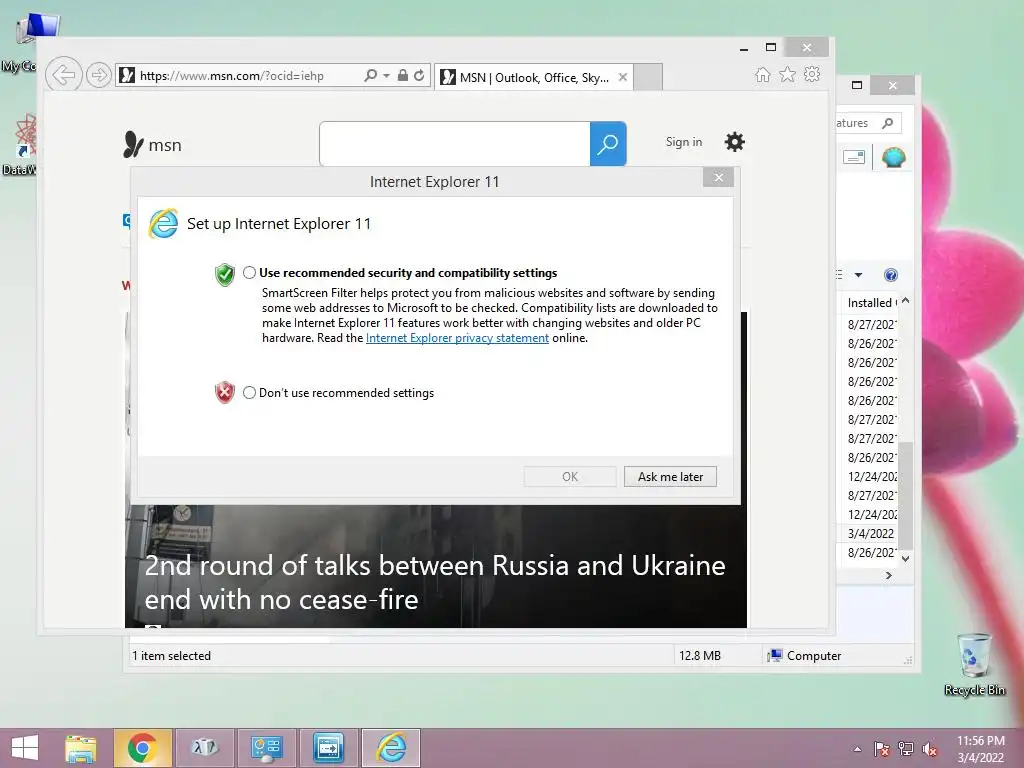Screen dimensions: 1024x768
Task: Click the IE forward arrow button
Action: tap(99, 75)
